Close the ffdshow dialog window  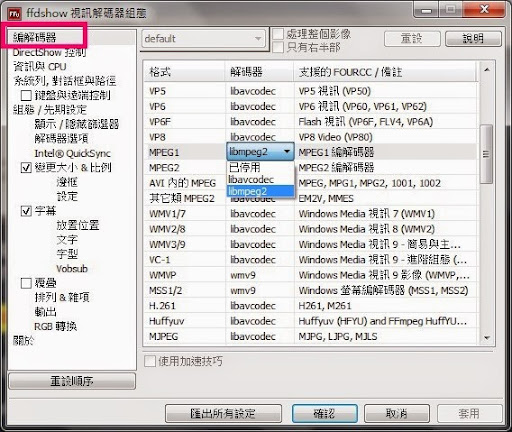(x=484, y=9)
